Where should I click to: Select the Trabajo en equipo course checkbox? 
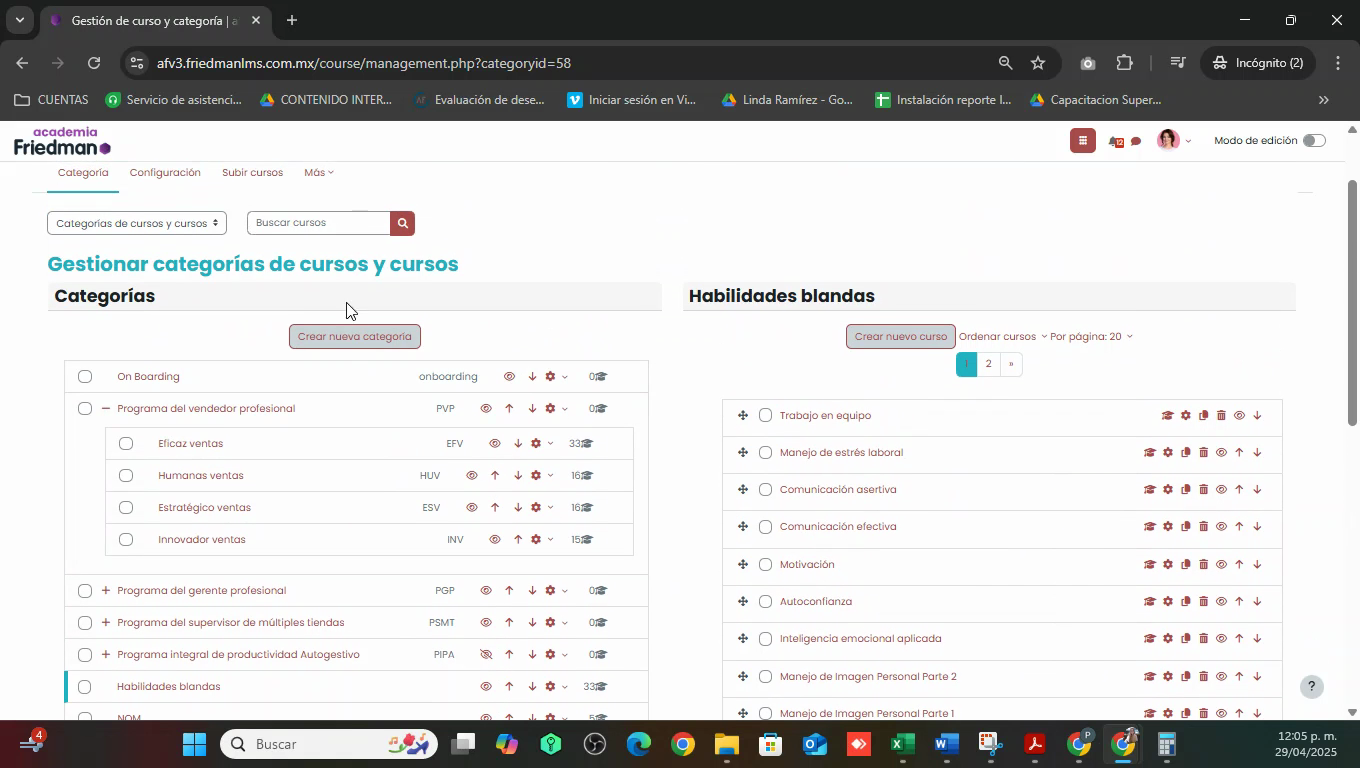tap(766, 415)
